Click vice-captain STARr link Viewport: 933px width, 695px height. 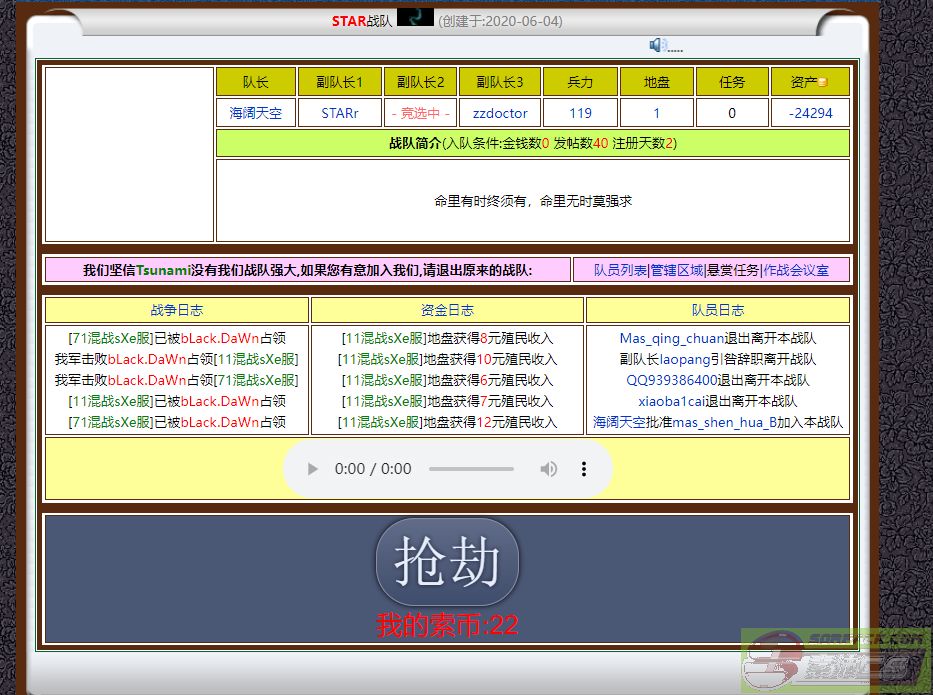[x=340, y=113]
